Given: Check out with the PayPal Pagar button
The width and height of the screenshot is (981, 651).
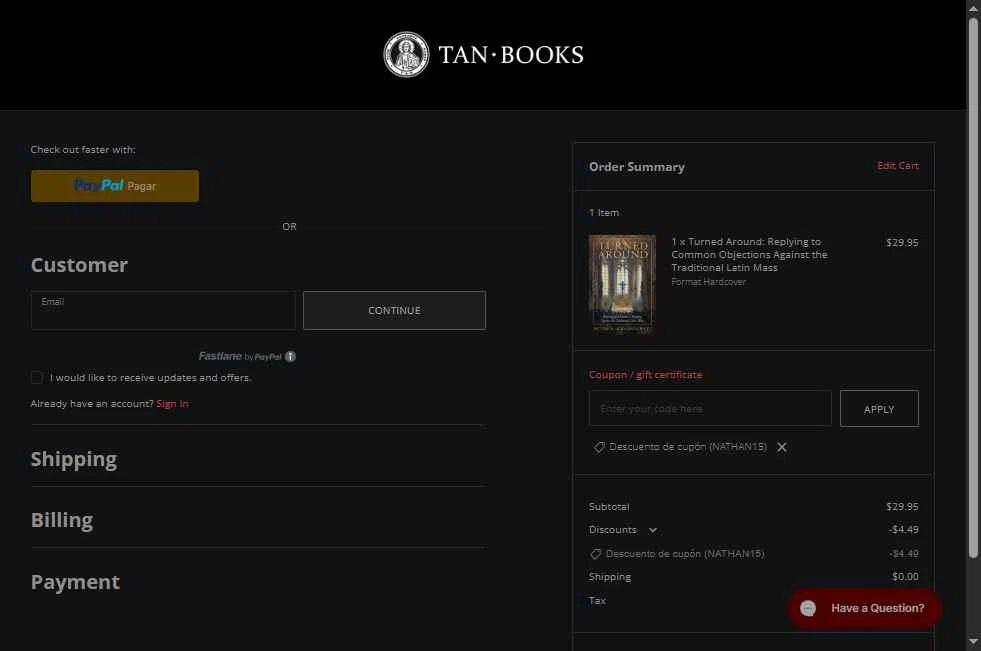Looking at the screenshot, I should tap(114, 186).
